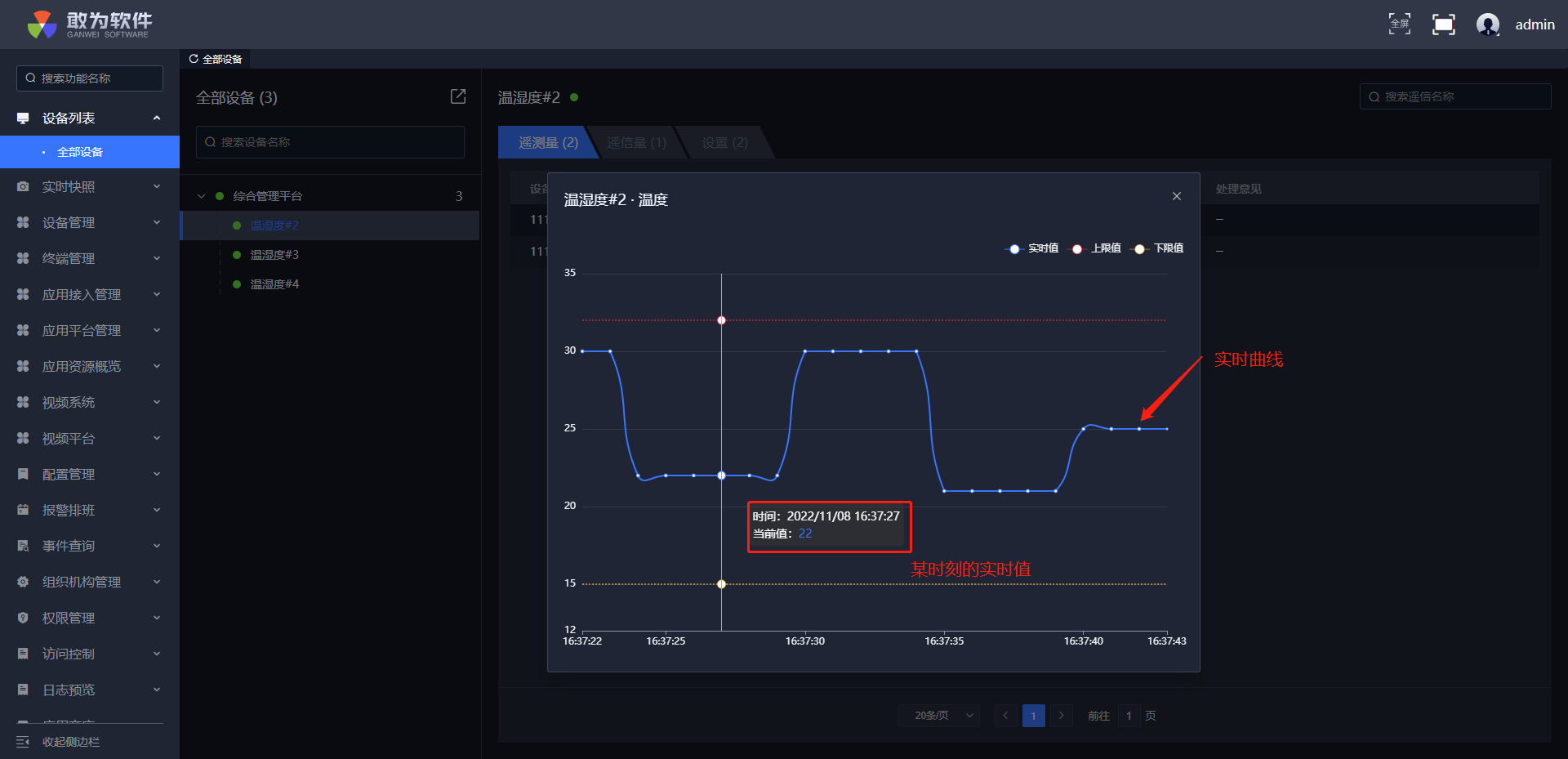Collapse the 综合管理平台 tree node arrow
Image resolution: width=1568 pixels, height=759 pixels.
click(x=201, y=196)
